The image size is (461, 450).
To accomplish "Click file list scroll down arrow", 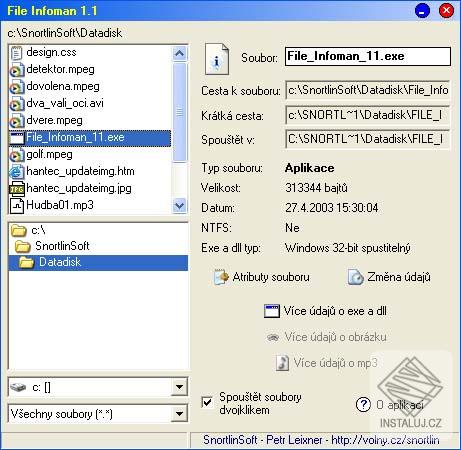I will point(179,205).
